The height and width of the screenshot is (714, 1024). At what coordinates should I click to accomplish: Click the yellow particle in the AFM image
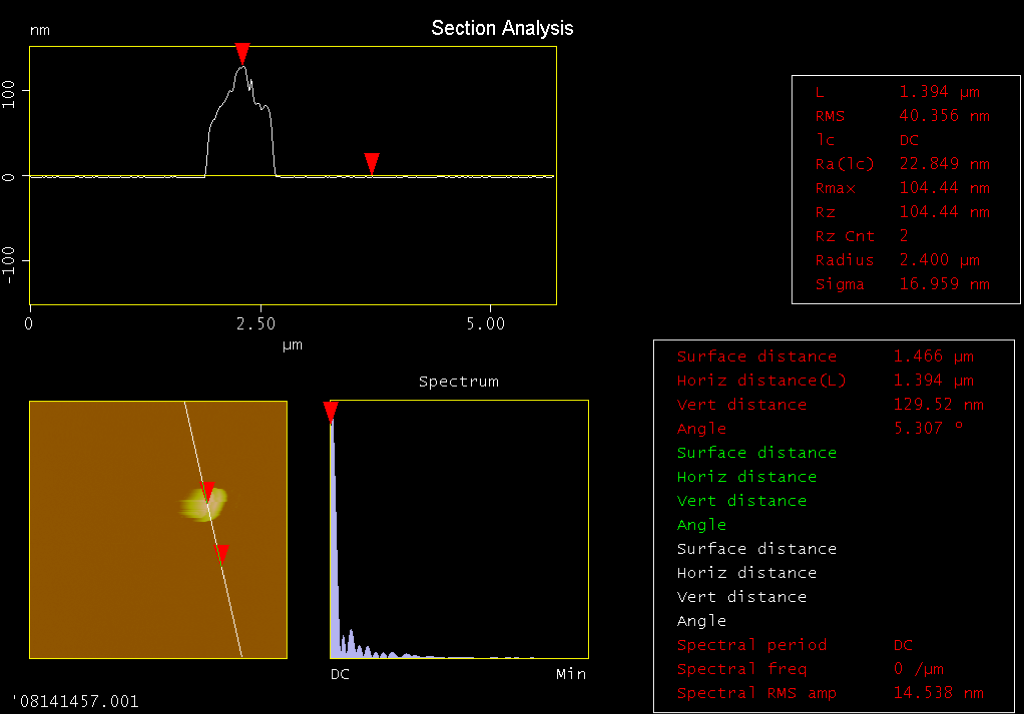[x=204, y=504]
